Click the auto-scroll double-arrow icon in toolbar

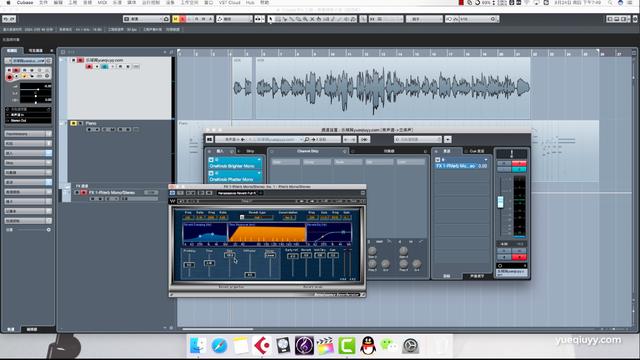[x=259, y=19]
